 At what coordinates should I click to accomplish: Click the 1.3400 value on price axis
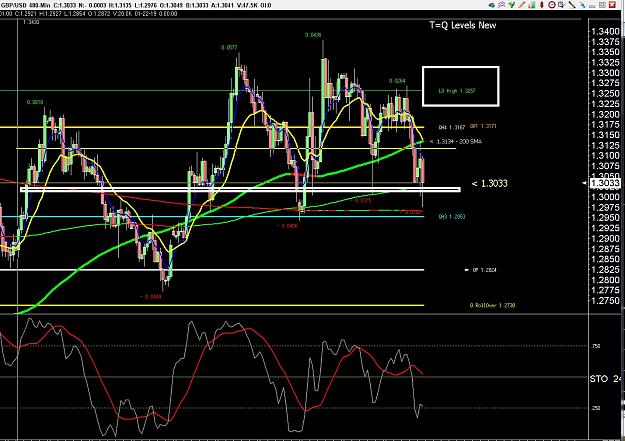coord(605,32)
